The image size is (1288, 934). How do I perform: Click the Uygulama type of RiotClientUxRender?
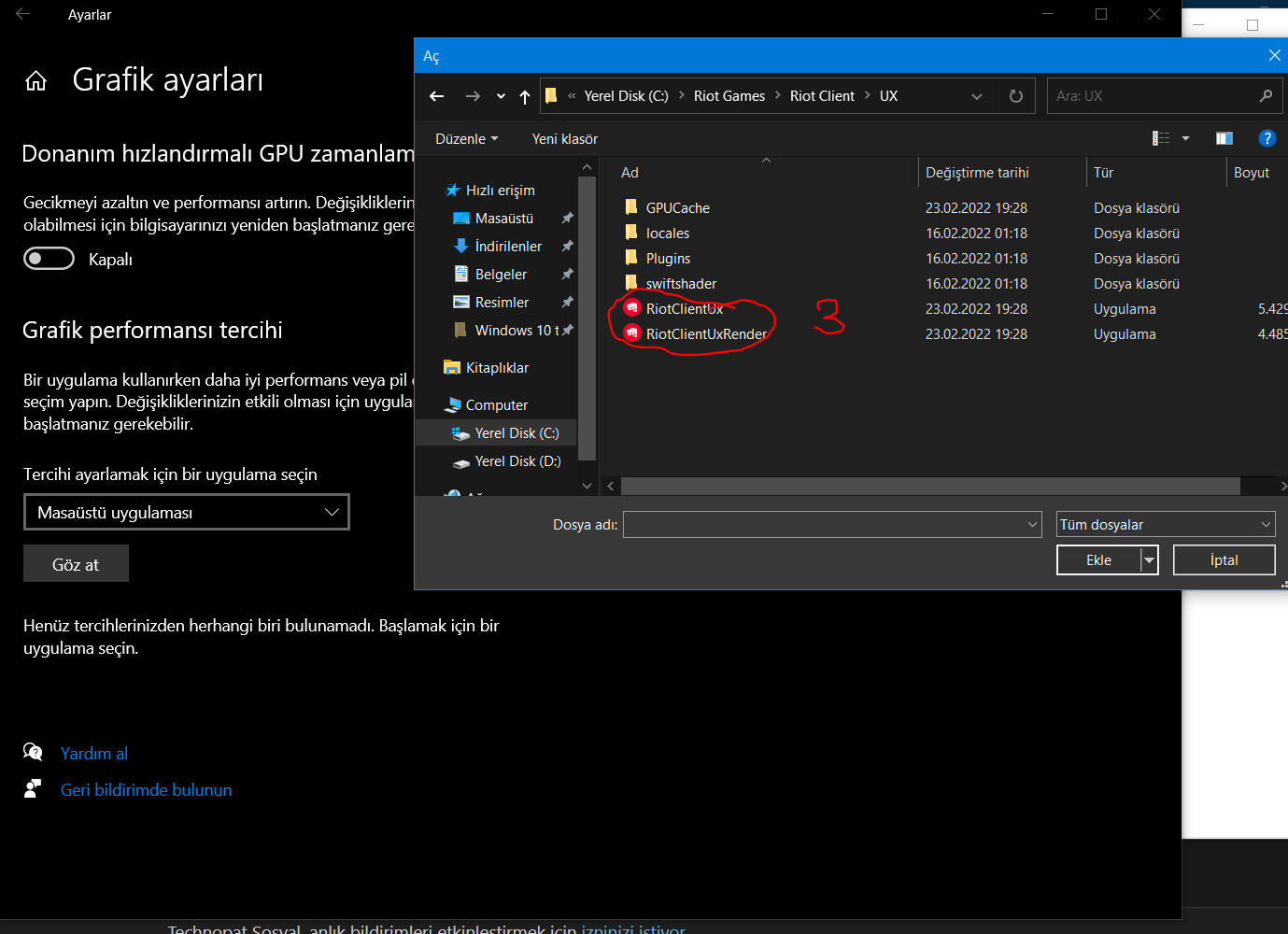tap(1125, 334)
